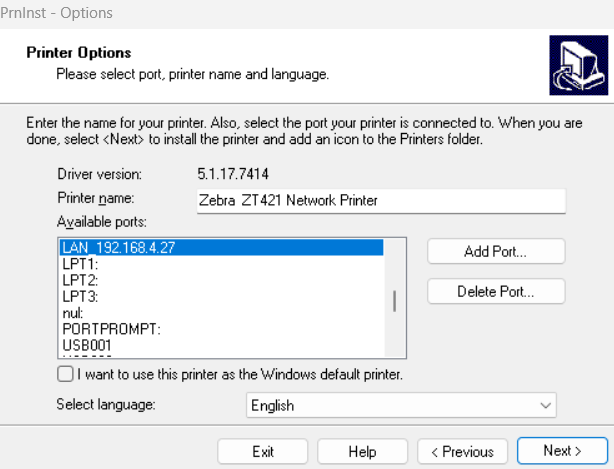Click the Exit button
The image size is (614, 469).
pyautogui.click(x=263, y=451)
